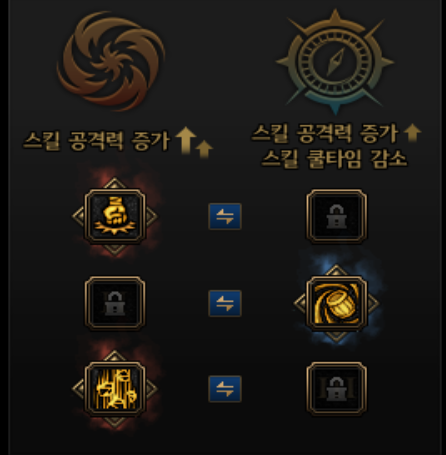Toggle the swap arrows beside barrel skill

[225, 303]
